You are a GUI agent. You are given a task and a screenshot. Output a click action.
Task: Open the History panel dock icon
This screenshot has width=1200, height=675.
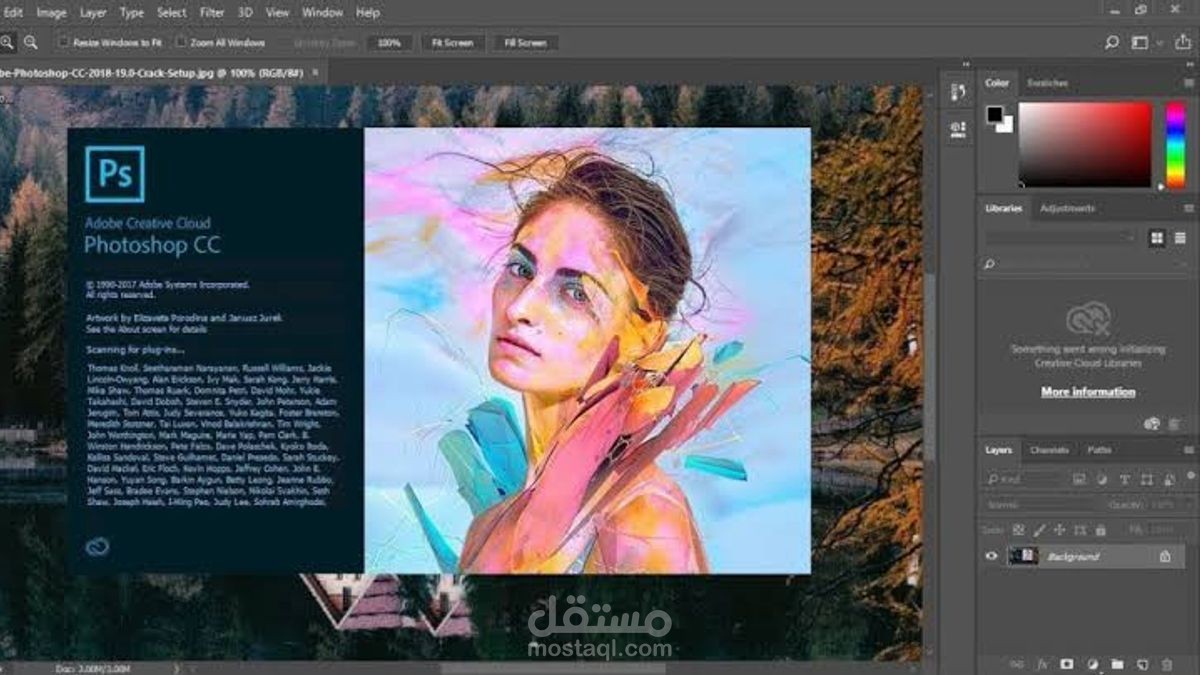pyautogui.click(x=958, y=92)
